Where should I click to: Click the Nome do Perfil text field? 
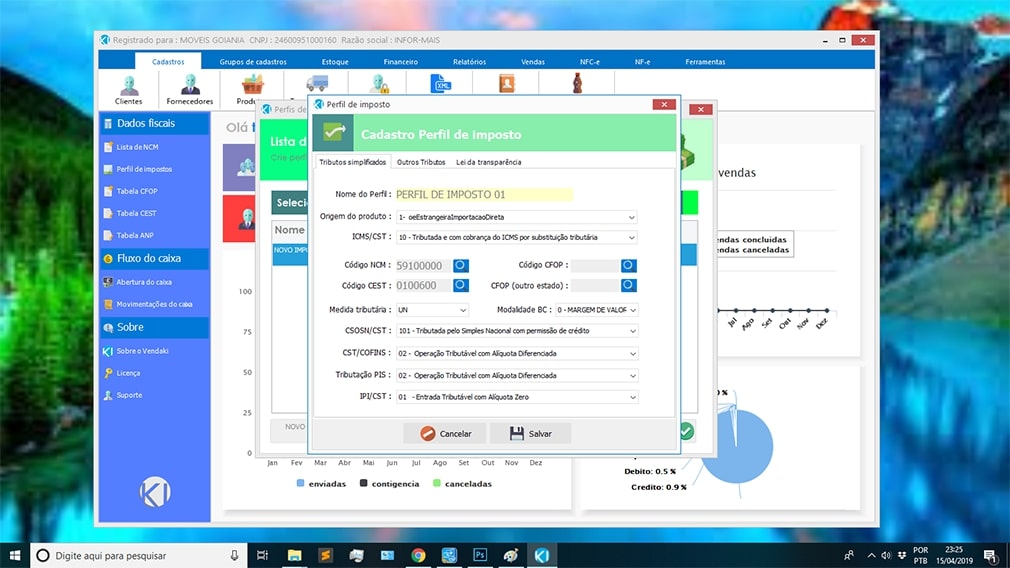point(483,194)
